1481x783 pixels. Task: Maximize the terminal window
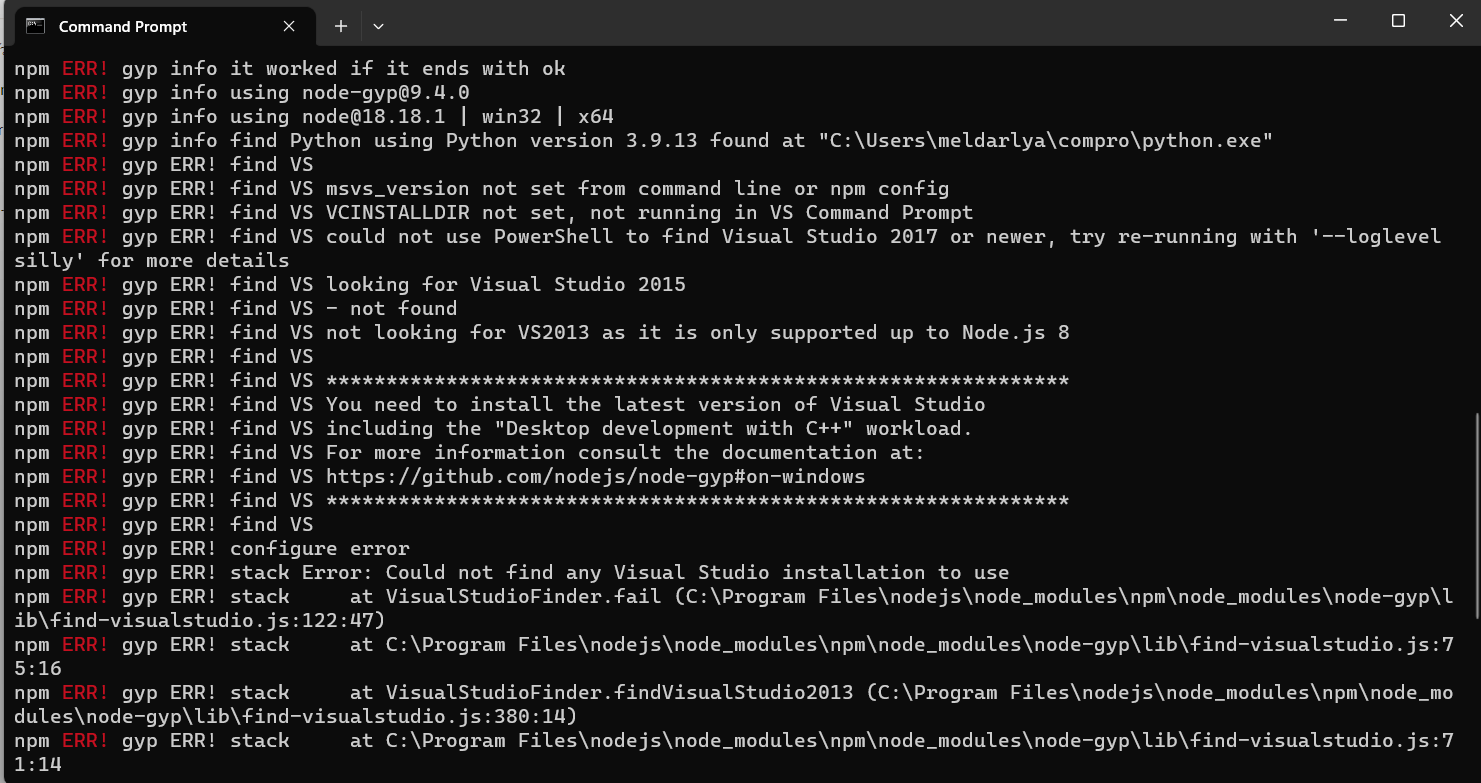coord(1399,21)
